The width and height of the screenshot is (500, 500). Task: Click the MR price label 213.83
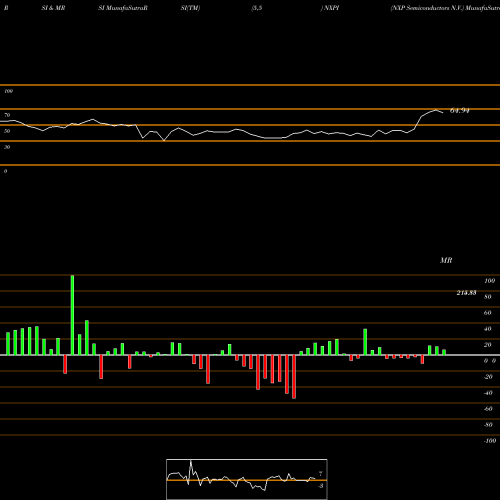pyautogui.click(x=466, y=293)
